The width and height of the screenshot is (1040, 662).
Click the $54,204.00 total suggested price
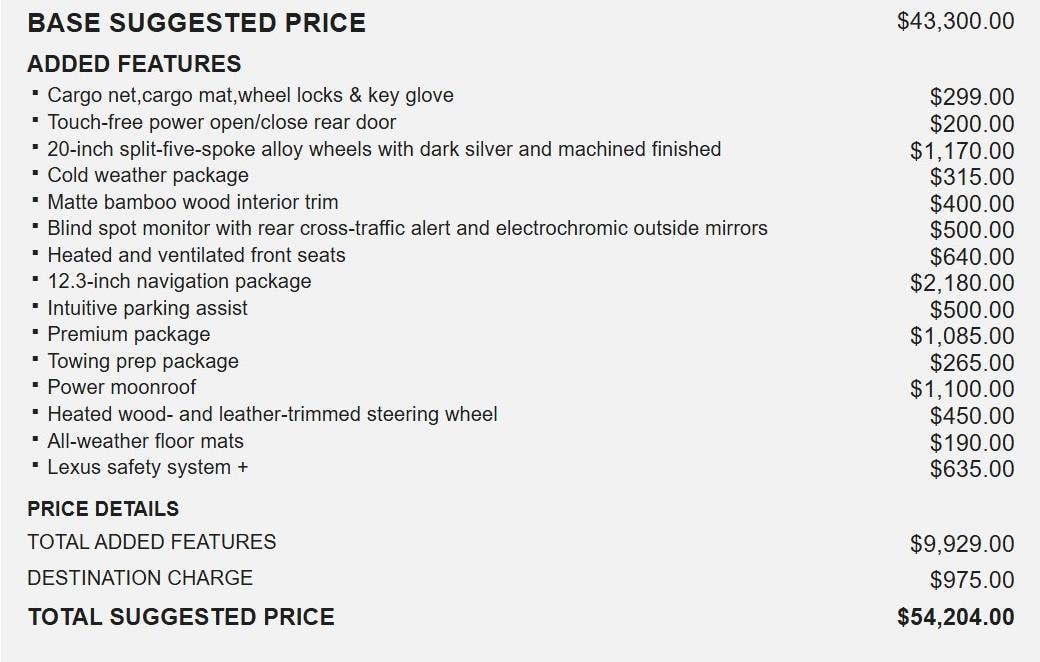tap(955, 617)
